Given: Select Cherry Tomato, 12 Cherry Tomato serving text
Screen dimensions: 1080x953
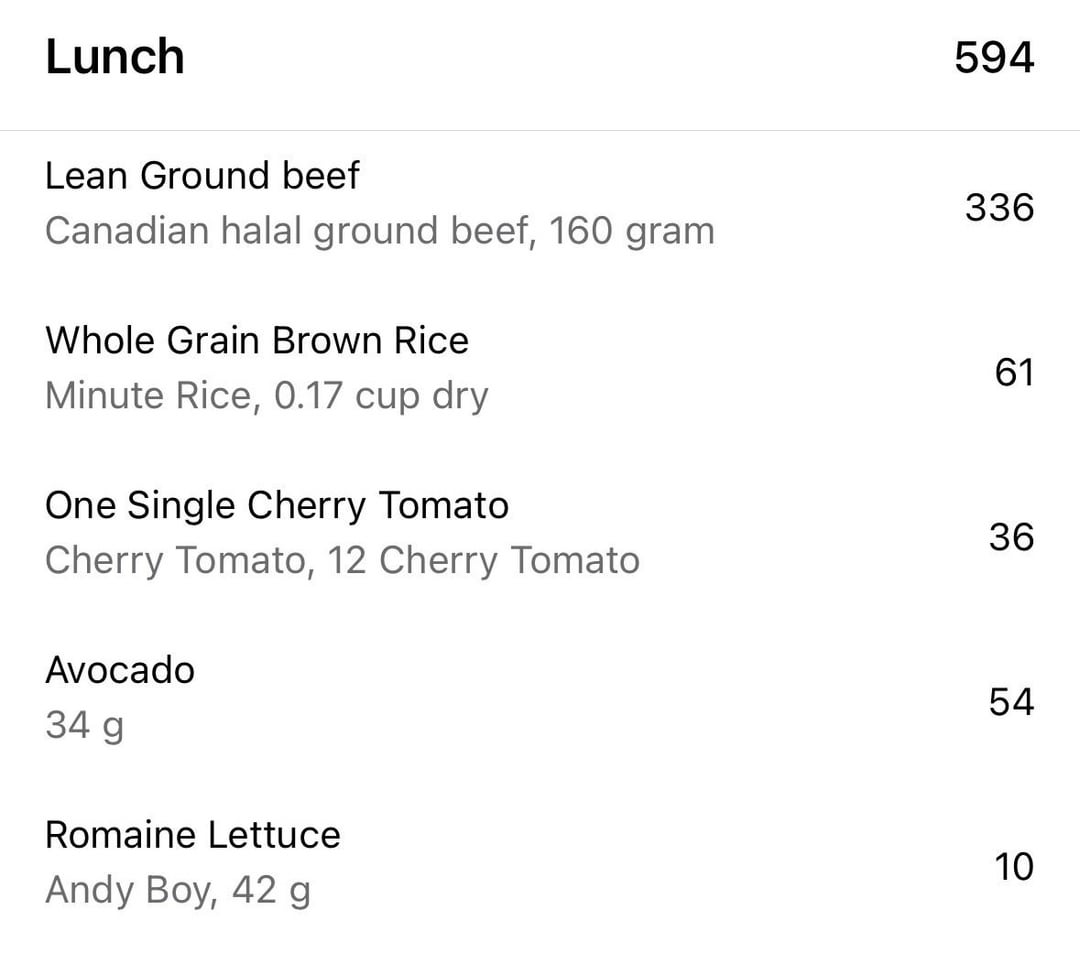Looking at the screenshot, I should pyautogui.click(x=342, y=560).
